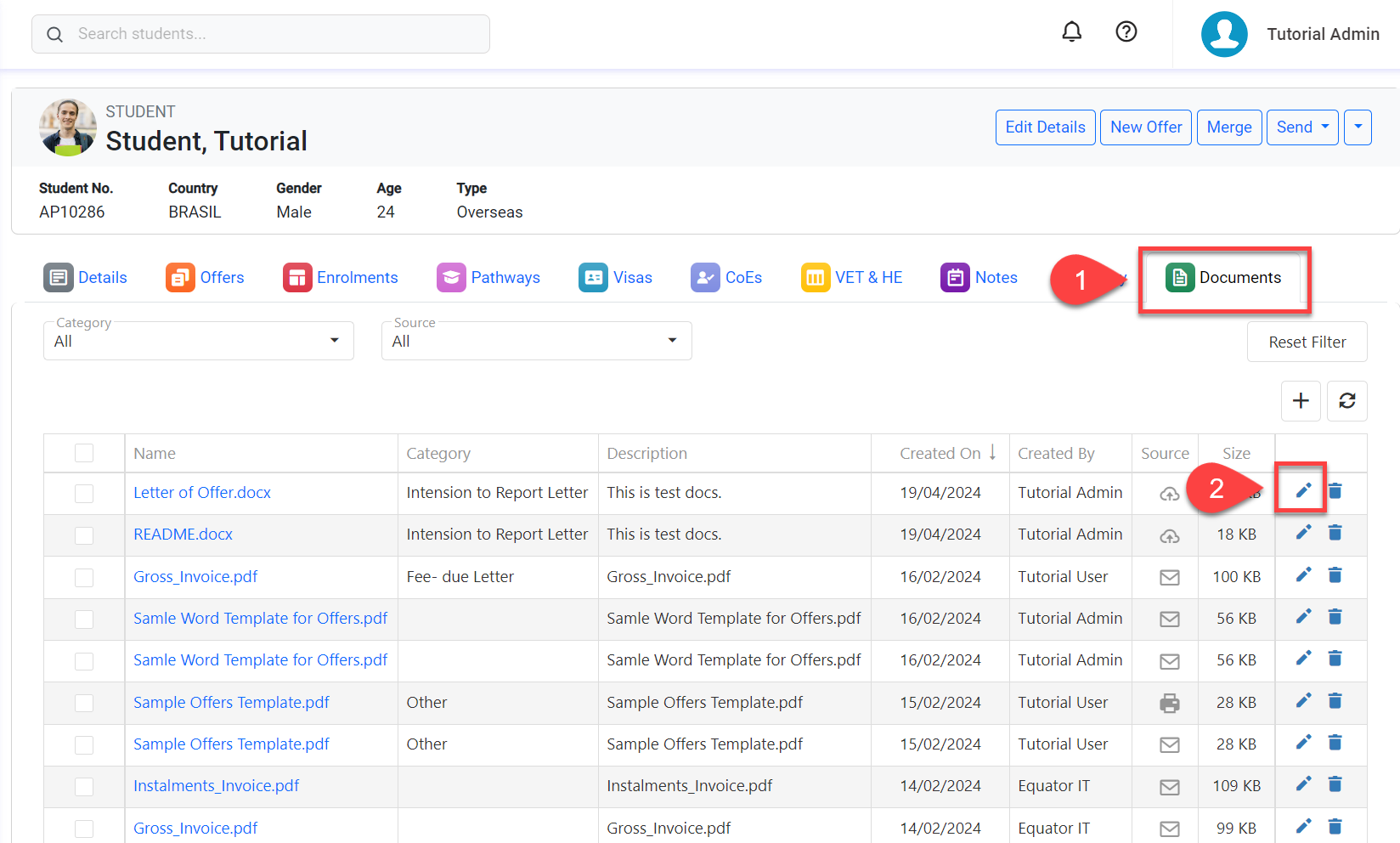This screenshot has height=843, width=1400.
Task: Edit the README.docx row with pencil icon
Action: (x=1303, y=533)
